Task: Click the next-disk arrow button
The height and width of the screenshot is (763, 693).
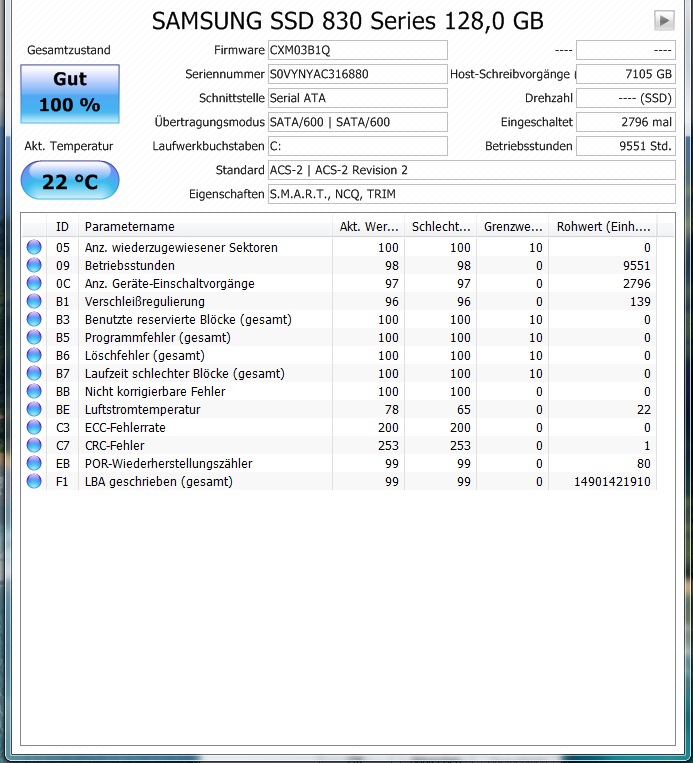Action: point(664,20)
